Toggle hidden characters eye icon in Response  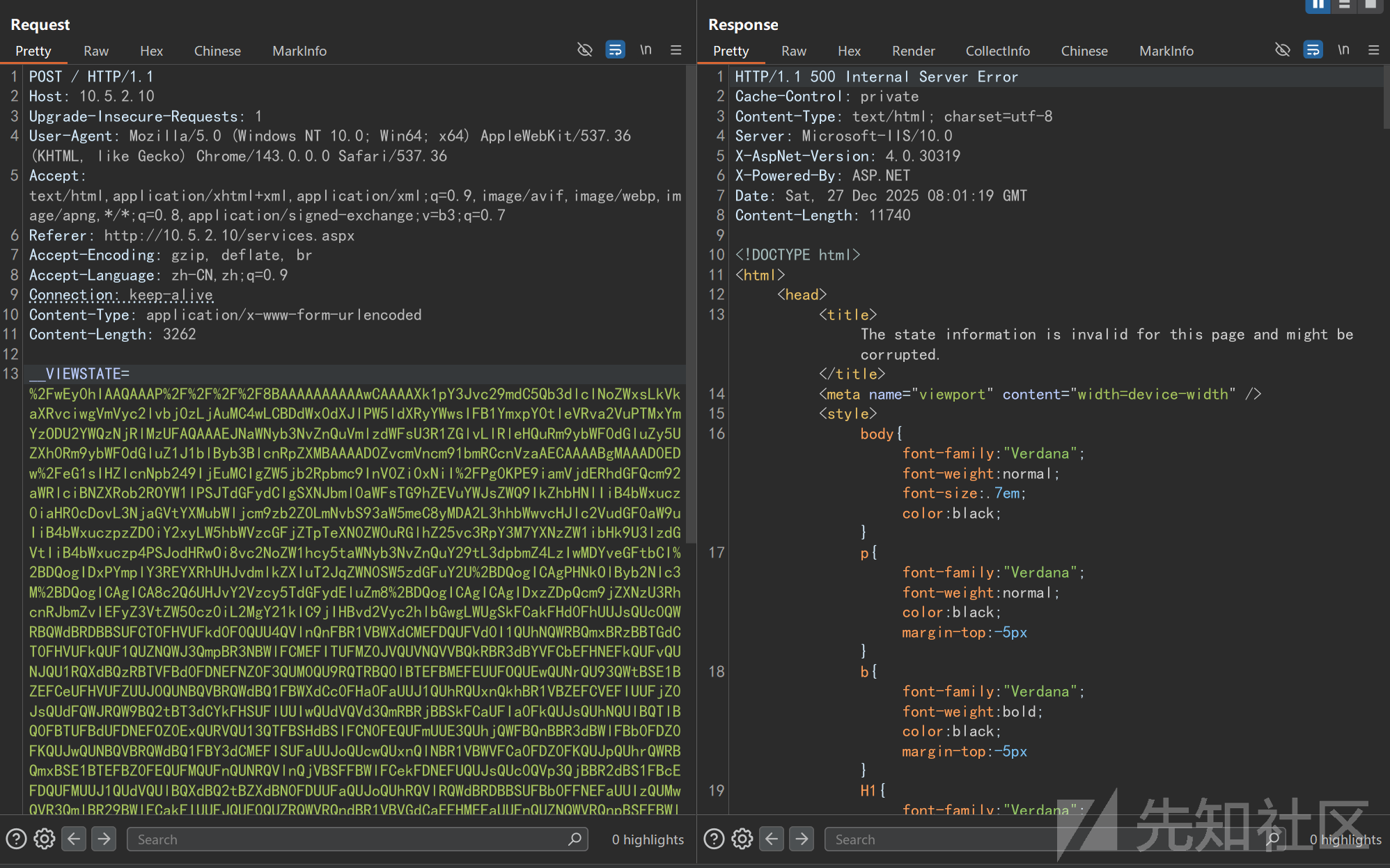point(1283,50)
